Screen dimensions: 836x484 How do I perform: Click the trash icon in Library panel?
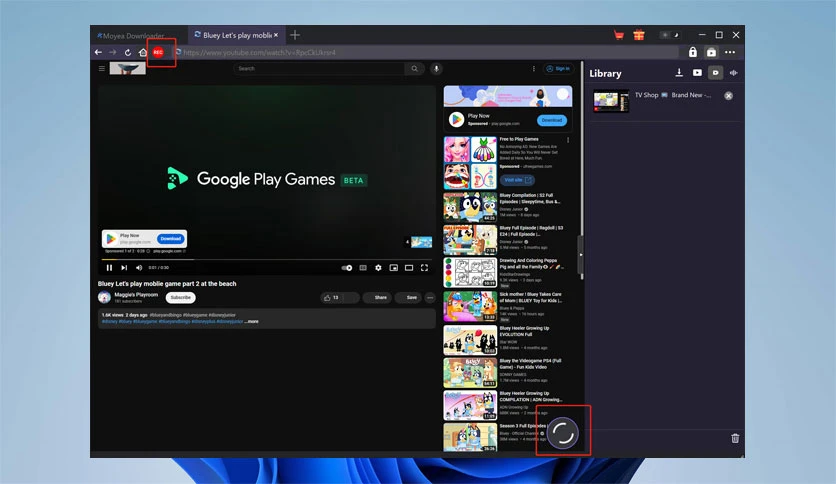(x=735, y=438)
